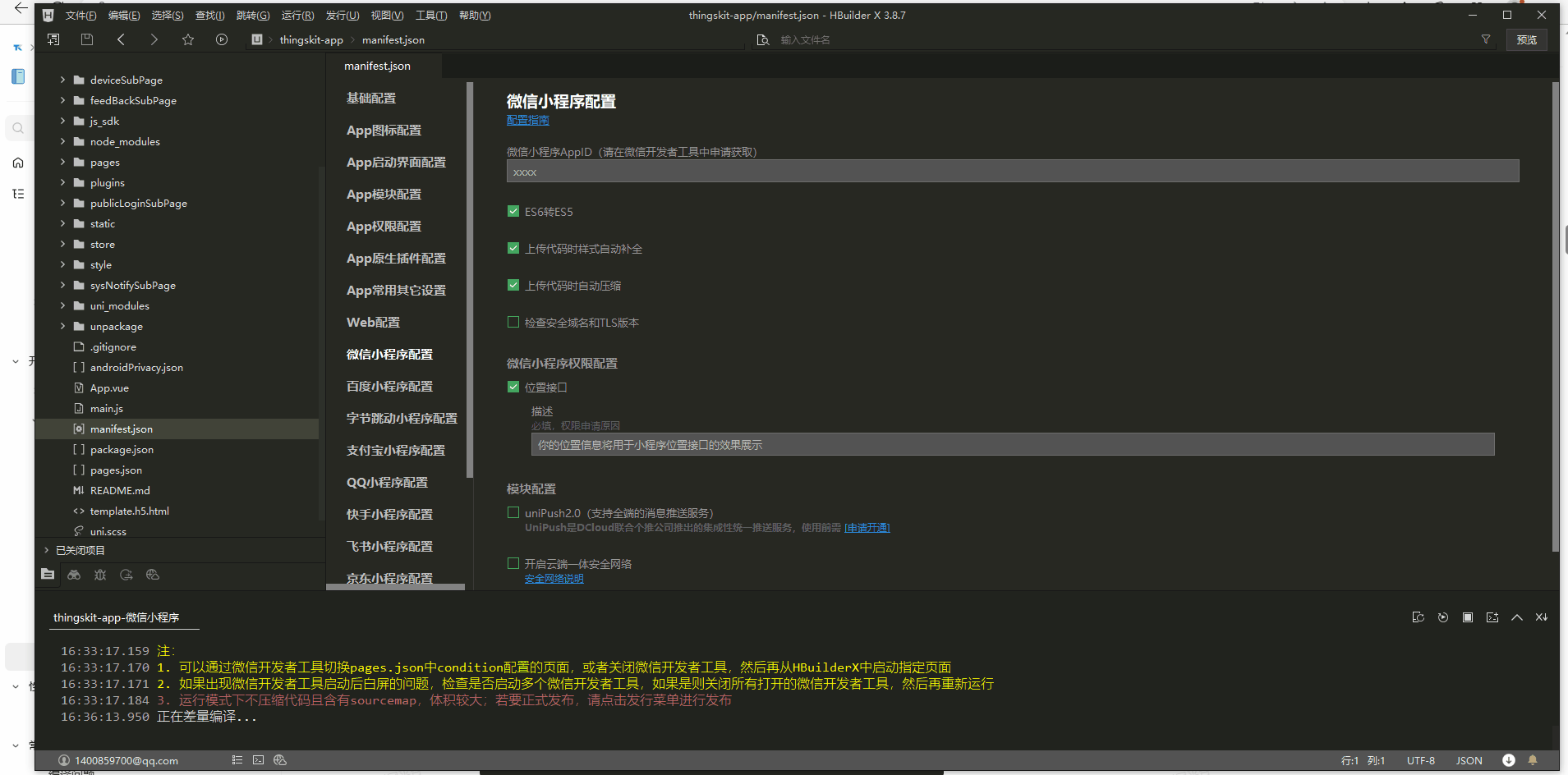
Task: Open the 工具(T) menu
Action: click(431, 16)
